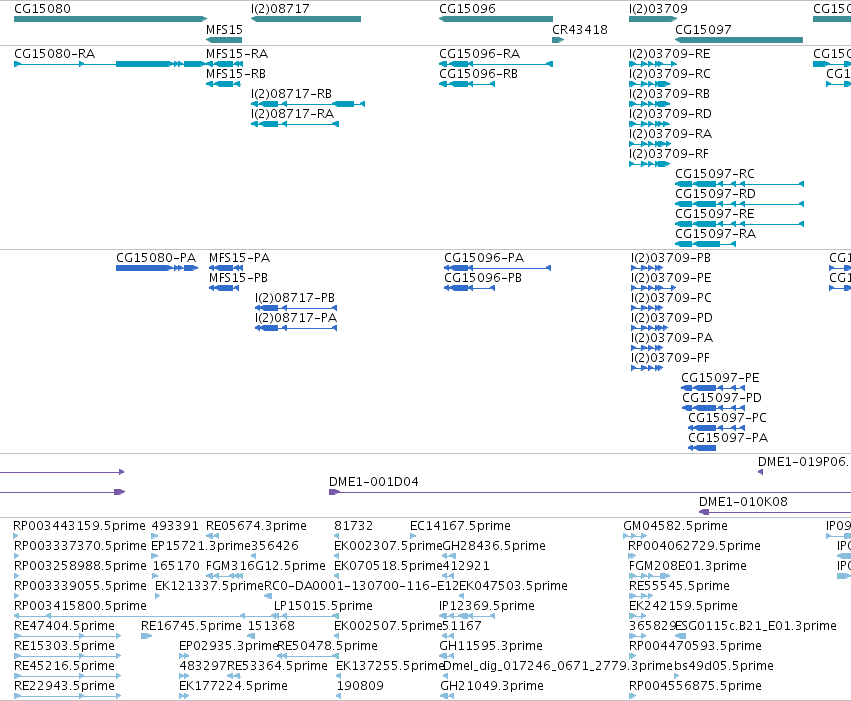
Task: Select the GM04582.5prime EST label
Action: click(x=675, y=526)
